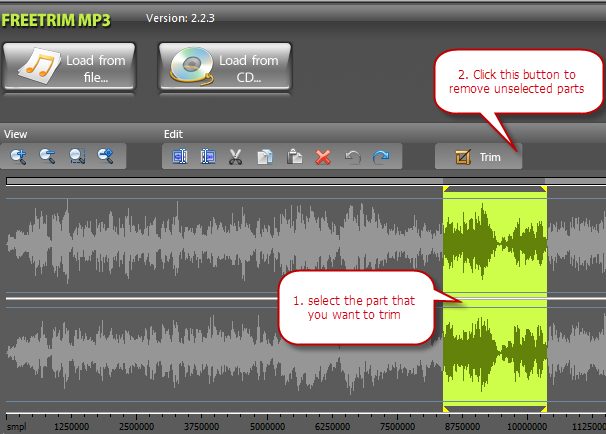Screen dimensions: 606x434
Task: Zoom out of the waveform
Action: [48, 157]
